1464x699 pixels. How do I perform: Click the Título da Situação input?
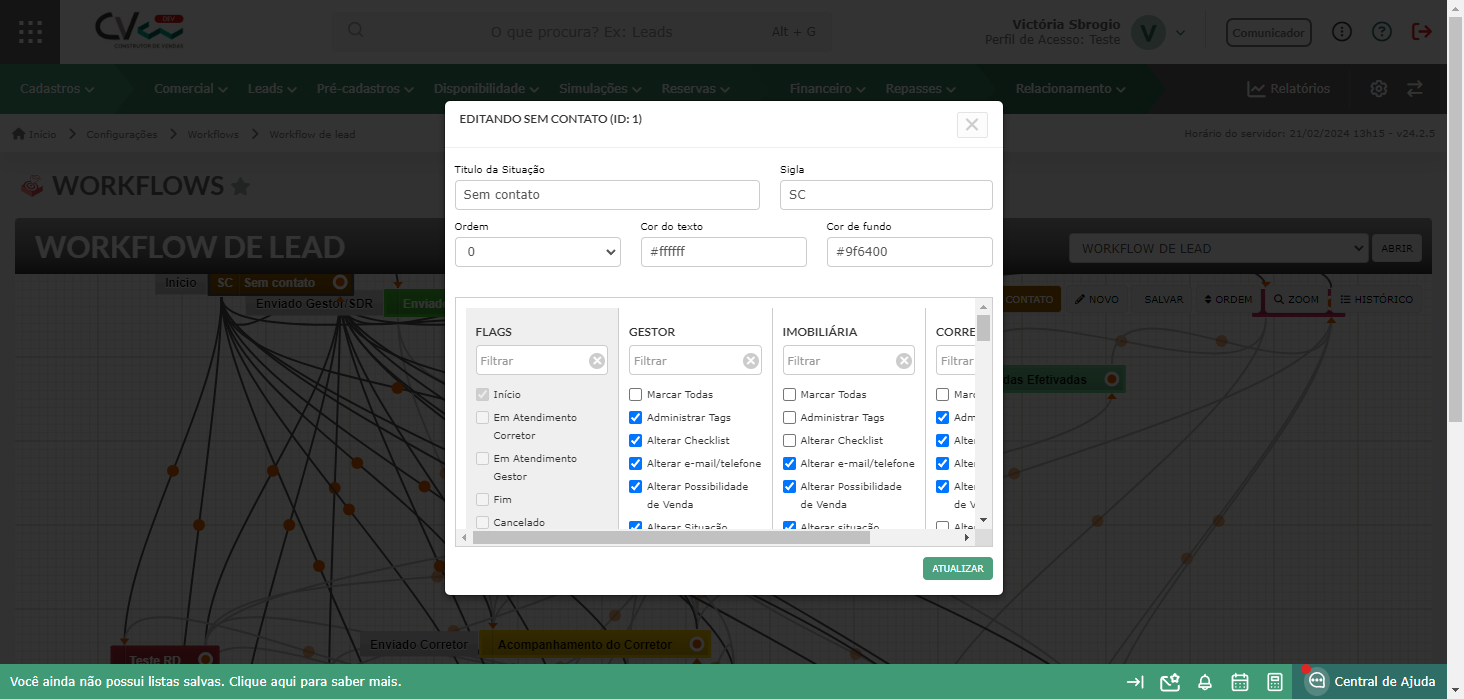pos(607,195)
